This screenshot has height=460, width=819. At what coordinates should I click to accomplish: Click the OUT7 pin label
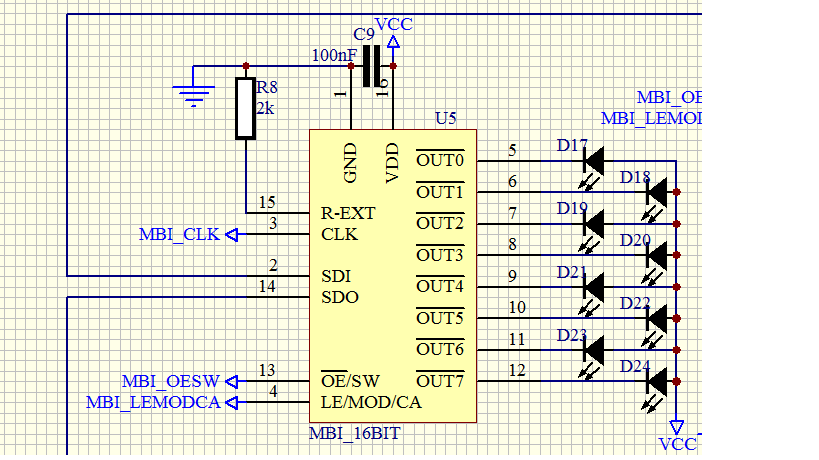[440, 381]
